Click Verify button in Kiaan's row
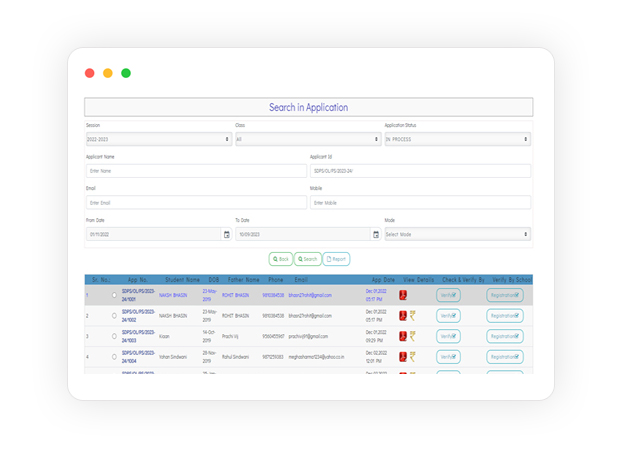Image resolution: width=622 pixels, height=450 pixels. (x=448, y=337)
